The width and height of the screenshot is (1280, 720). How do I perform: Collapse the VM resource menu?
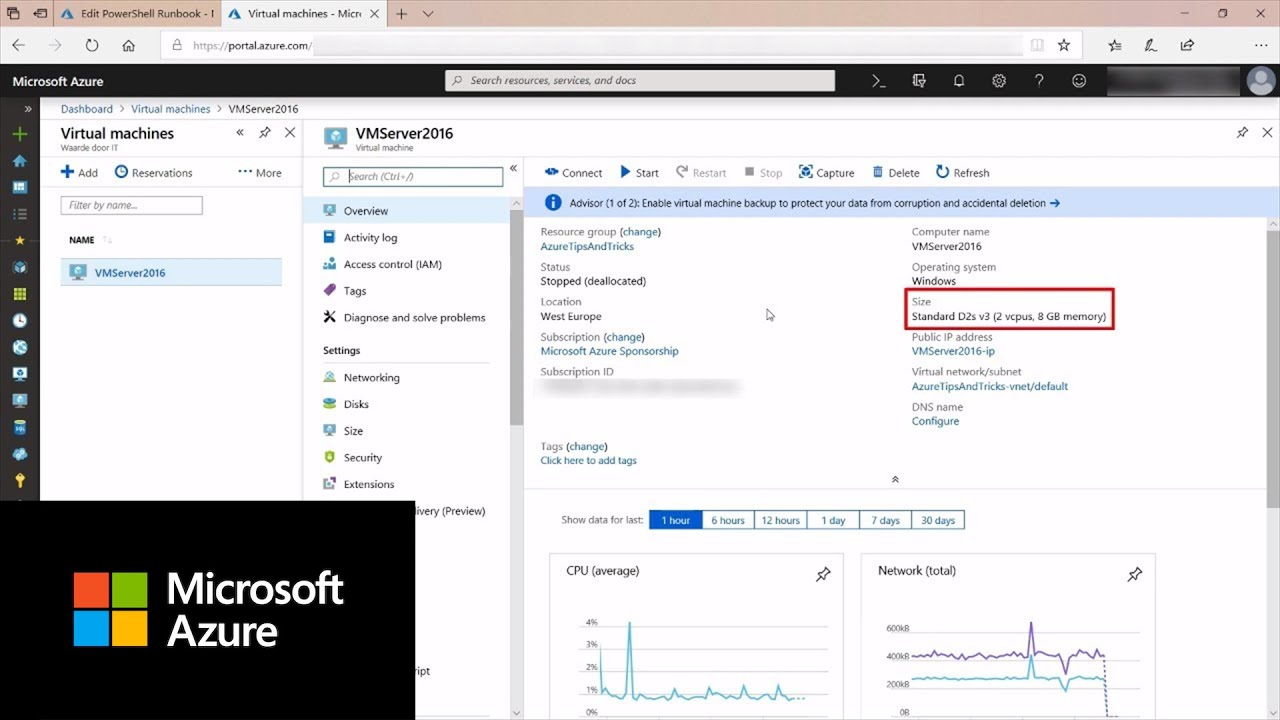pos(513,169)
